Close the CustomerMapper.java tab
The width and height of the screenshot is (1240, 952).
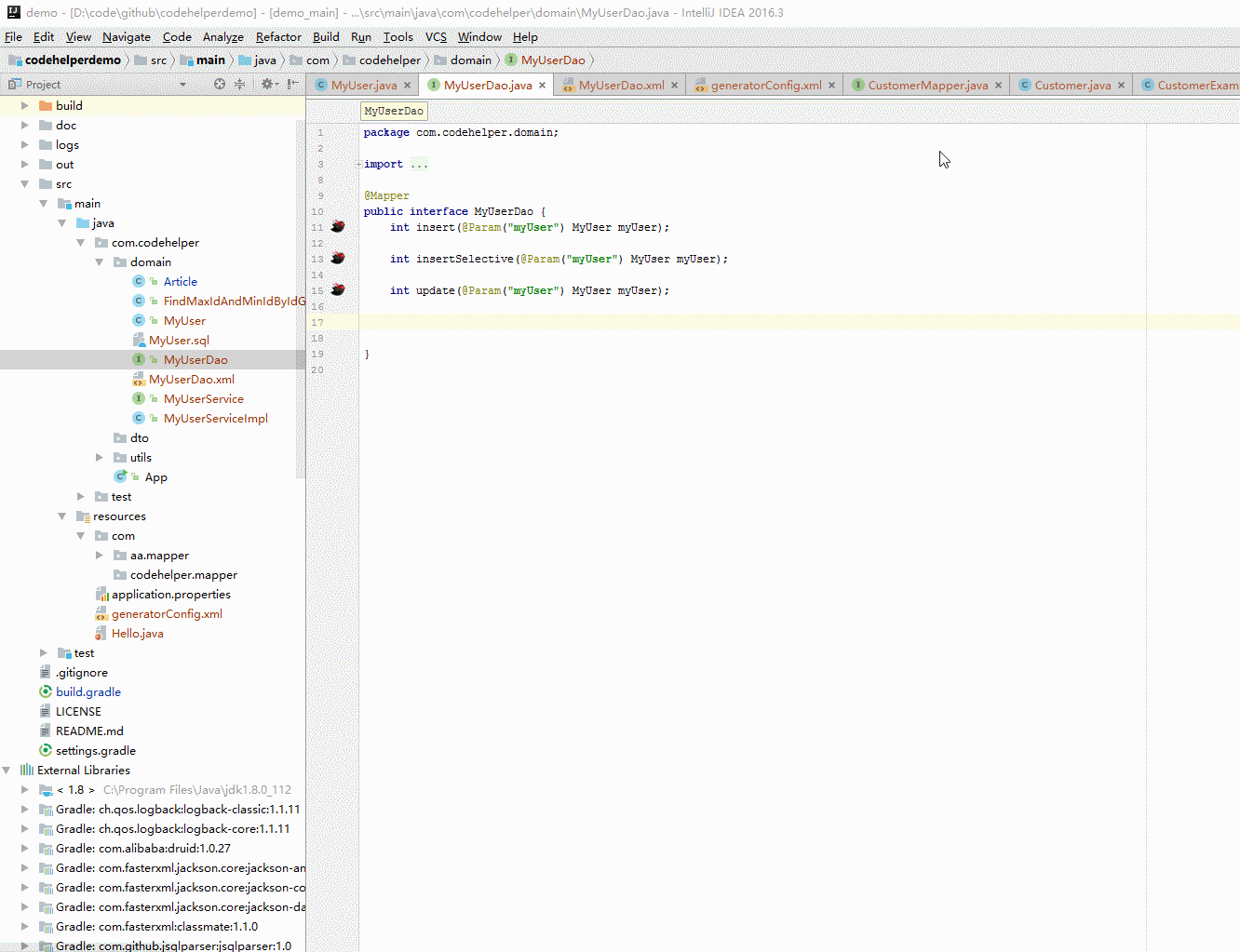click(998, 85)
